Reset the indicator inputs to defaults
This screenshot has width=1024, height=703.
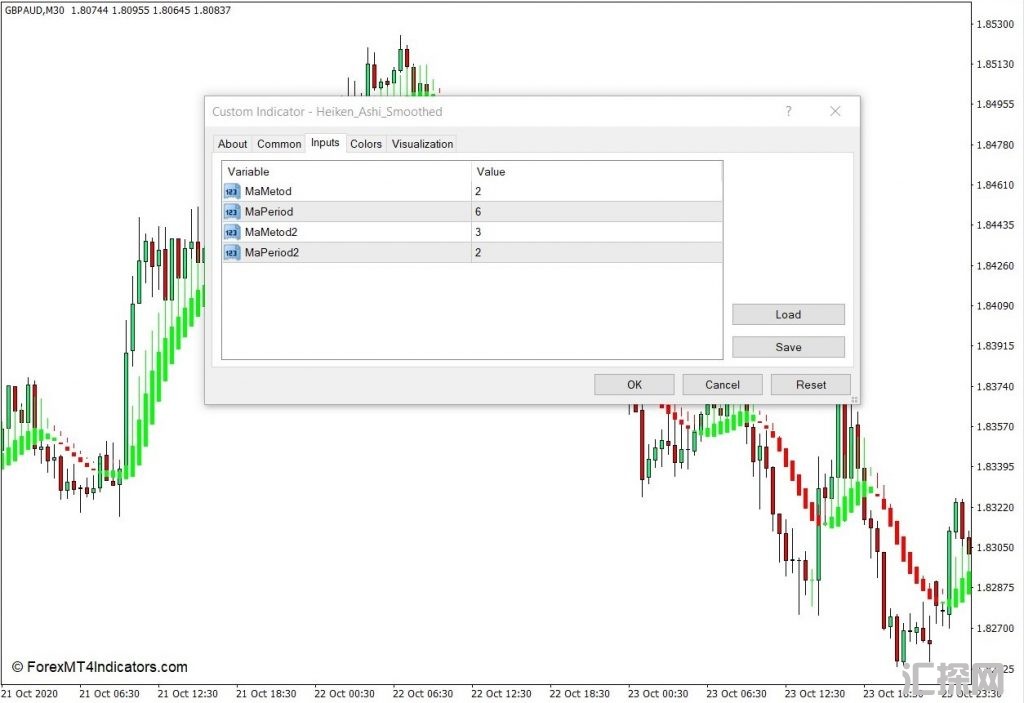click(811, 385)
